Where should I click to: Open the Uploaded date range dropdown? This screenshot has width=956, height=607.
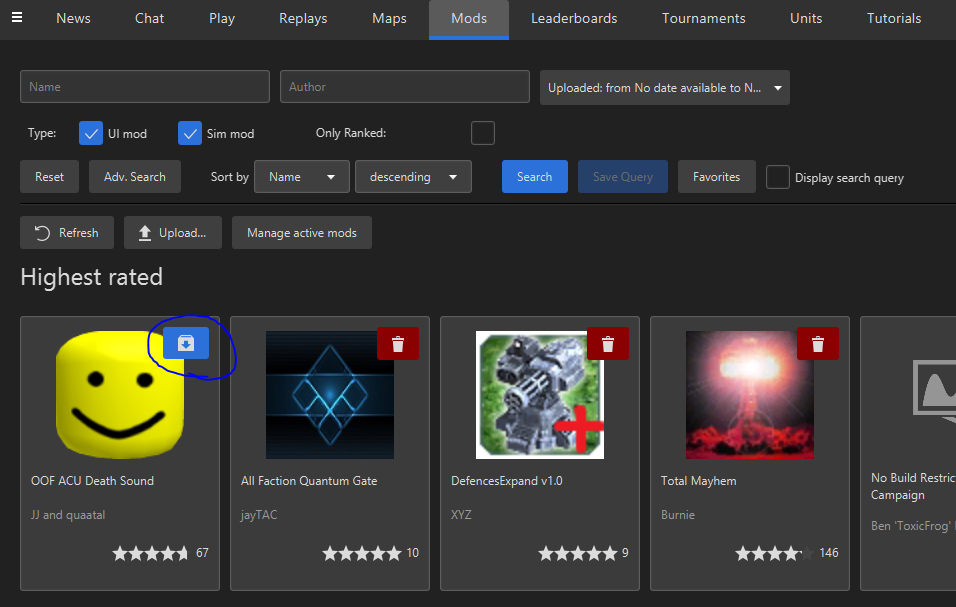click(665, 88)
